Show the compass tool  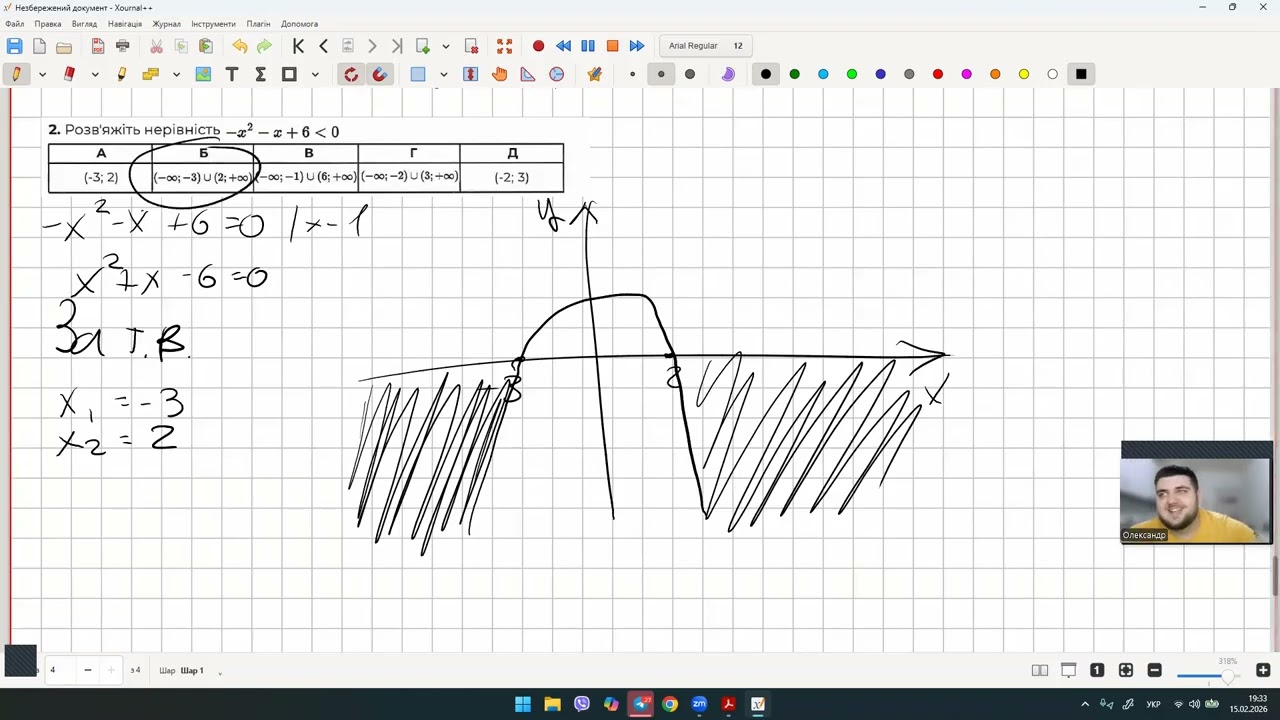[x=557, y=74]
